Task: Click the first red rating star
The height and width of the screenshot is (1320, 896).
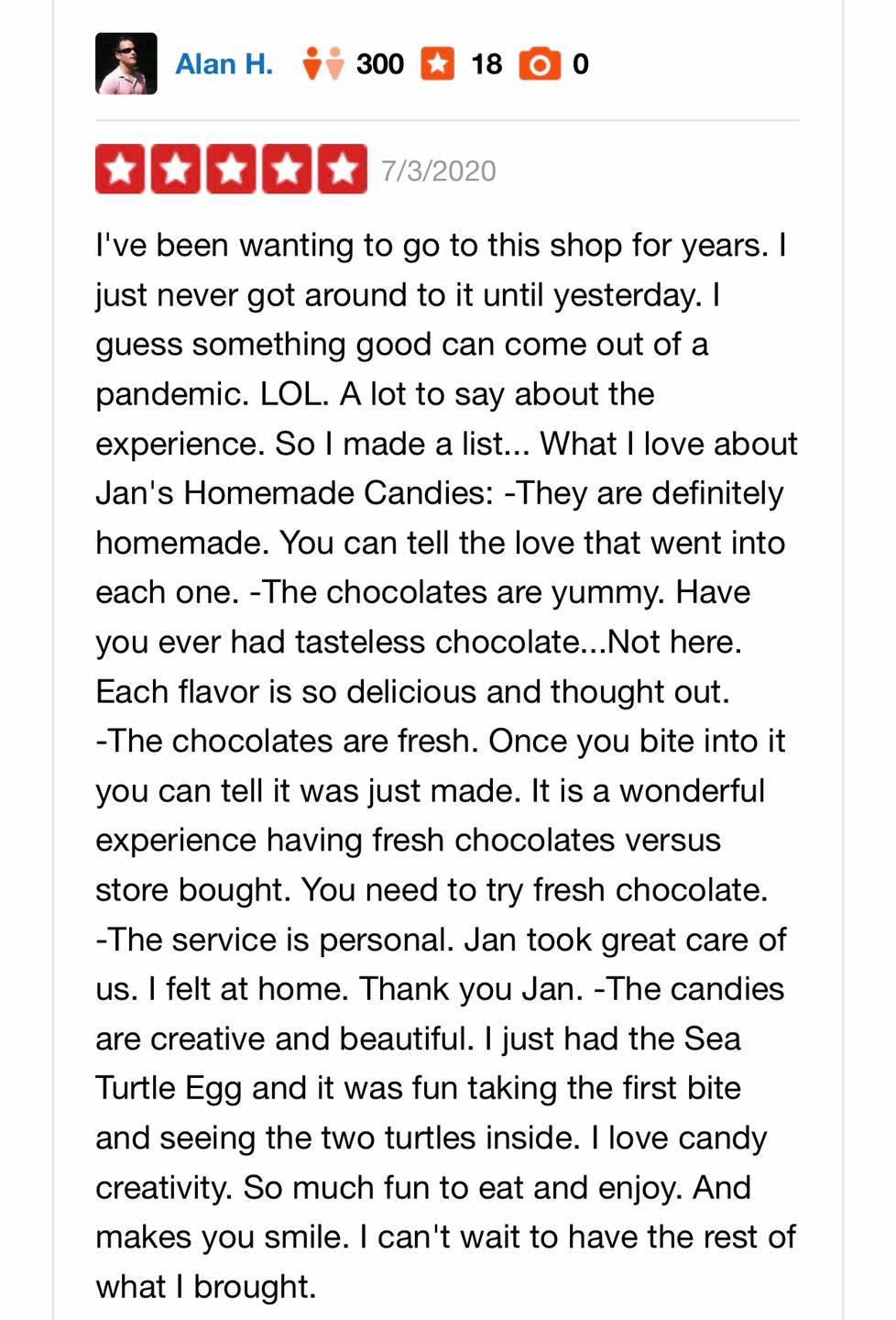Action: pyautogui.click(x=120, y=170)
